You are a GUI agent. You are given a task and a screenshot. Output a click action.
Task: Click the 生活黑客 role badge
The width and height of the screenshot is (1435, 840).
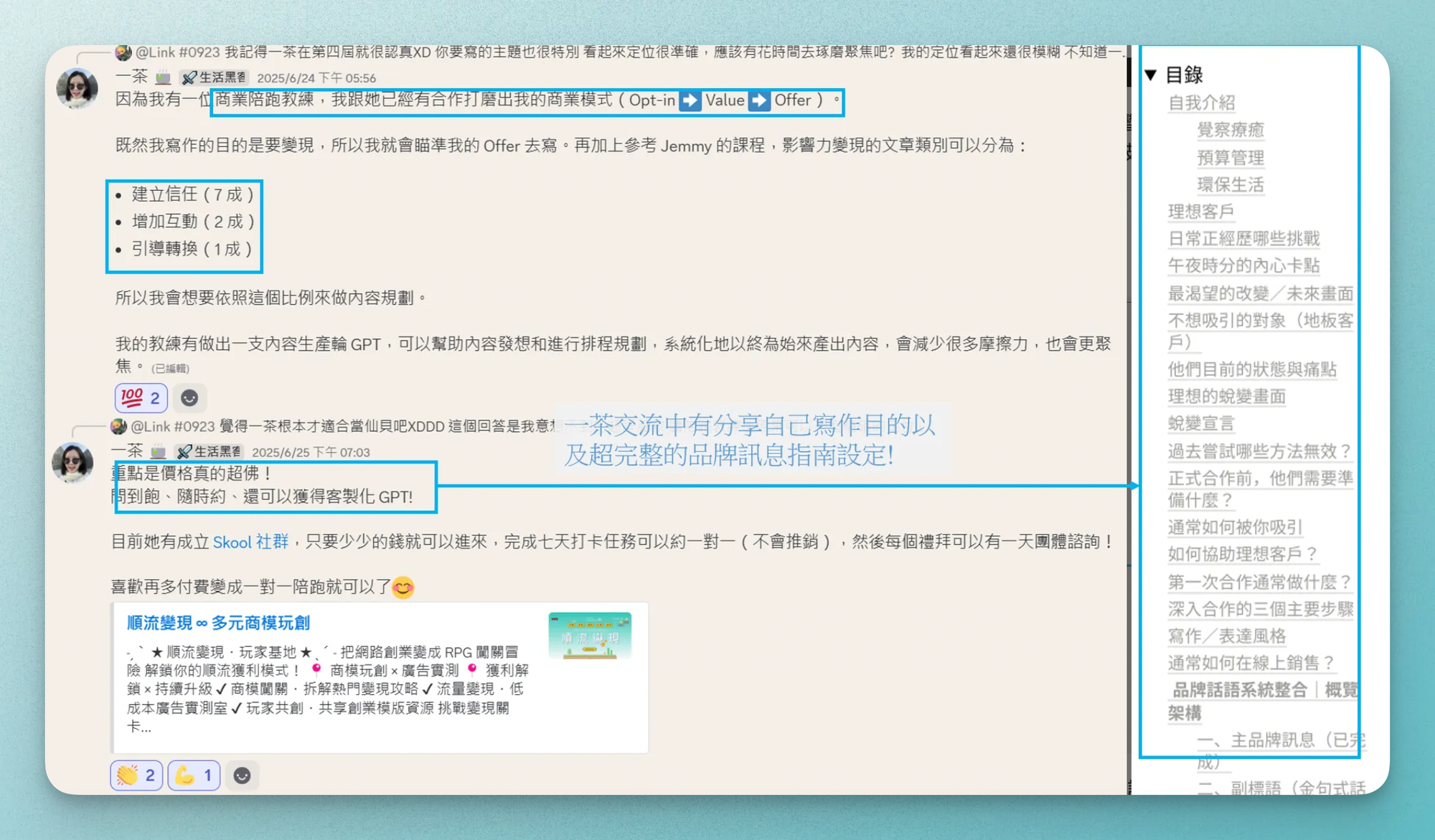click(x=214, y=77)
